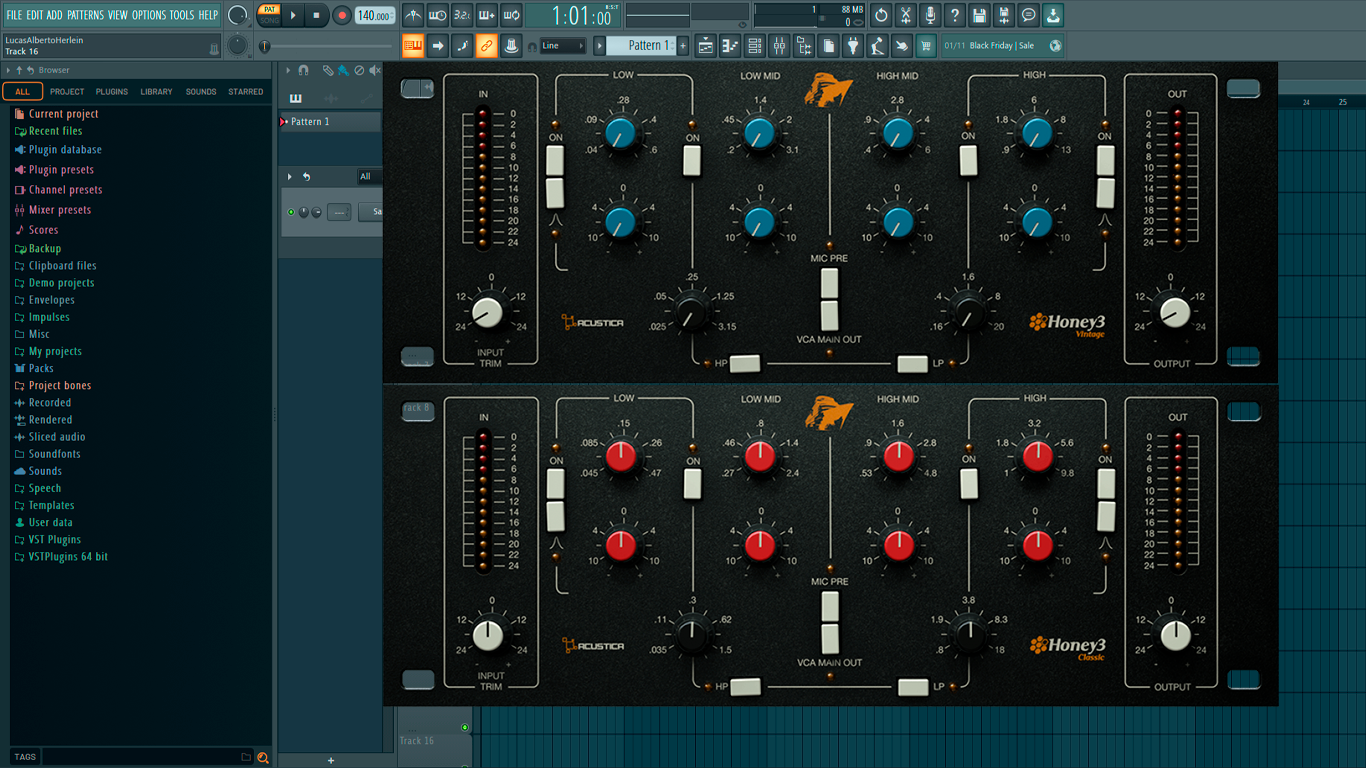Open the shop cart icon
The image size is (1366, 768).
click(926, 45)
